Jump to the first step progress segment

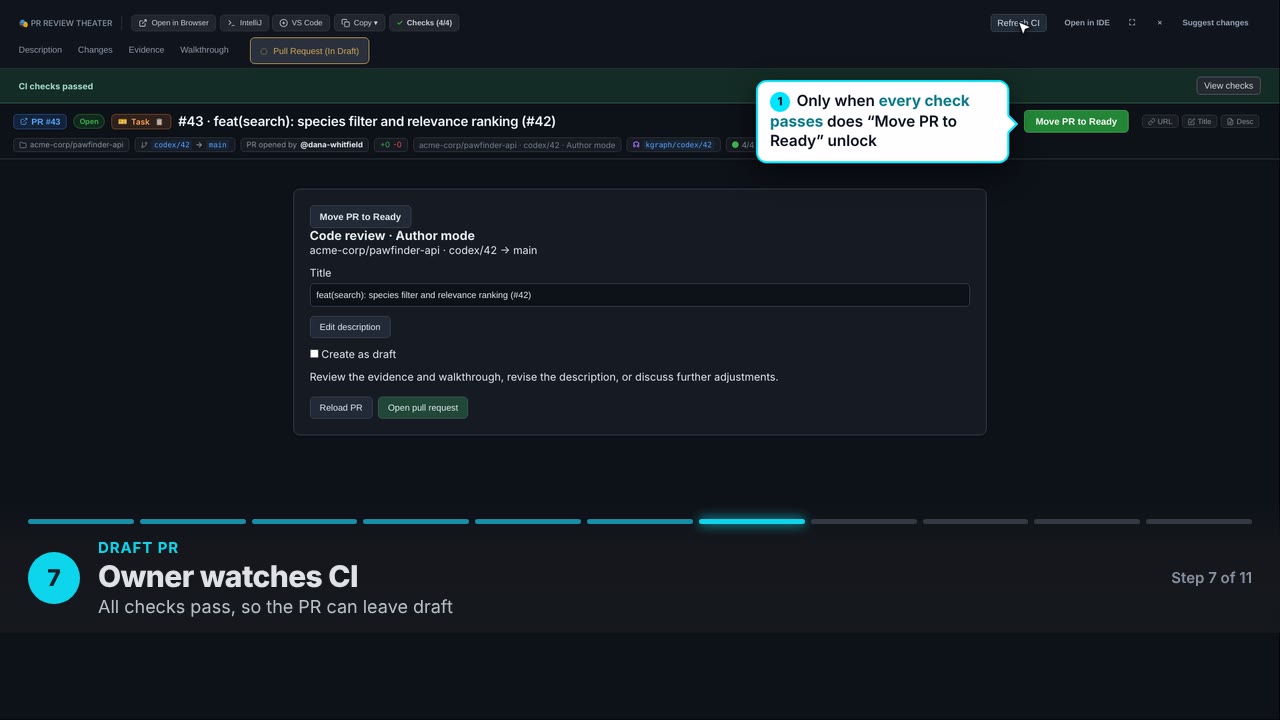pyautogui.click(x=81, y=521)
